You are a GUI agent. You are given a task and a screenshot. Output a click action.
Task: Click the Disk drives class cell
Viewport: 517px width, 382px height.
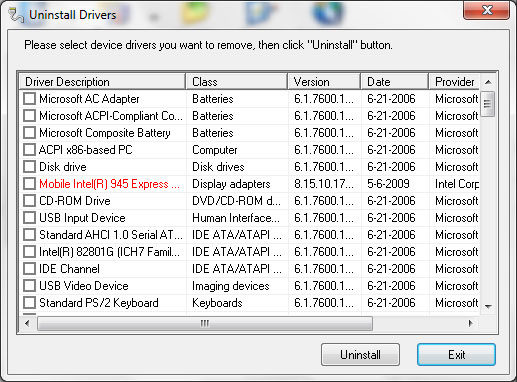218,167
